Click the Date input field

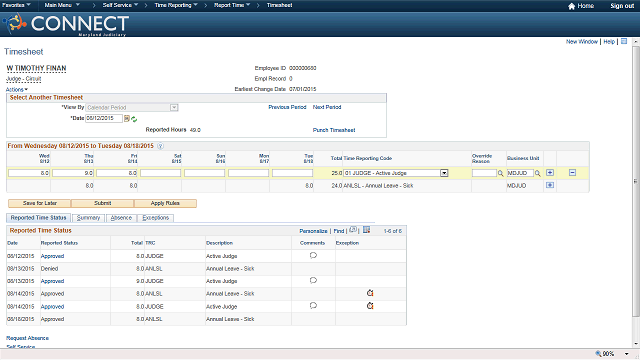pyautogui.click(x=104, y=118)
